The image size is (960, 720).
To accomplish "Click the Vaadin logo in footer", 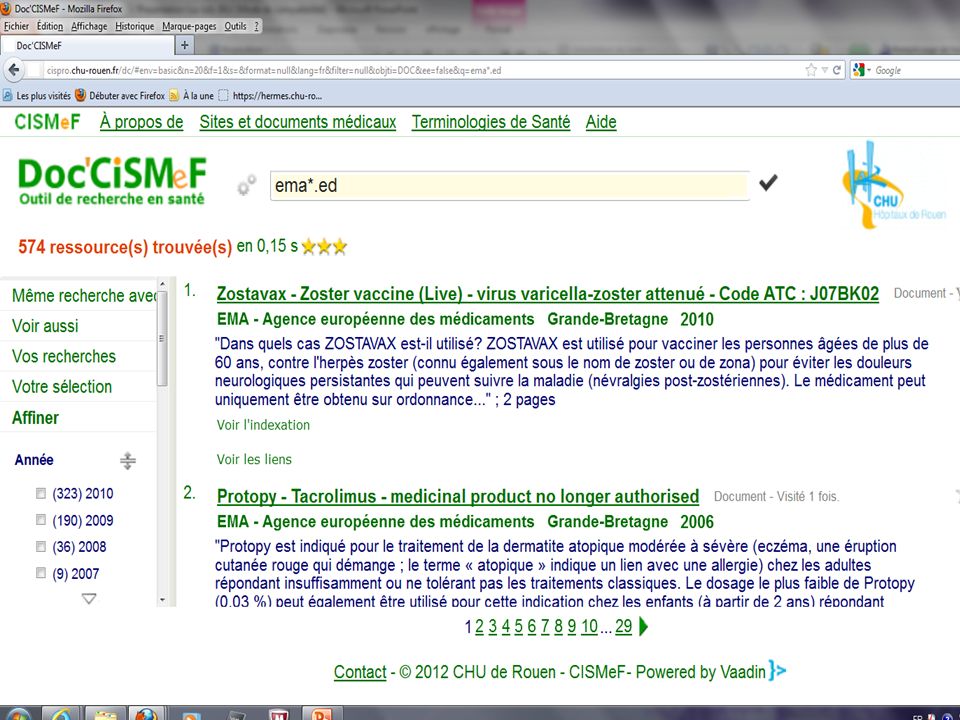I will [778, 670].
